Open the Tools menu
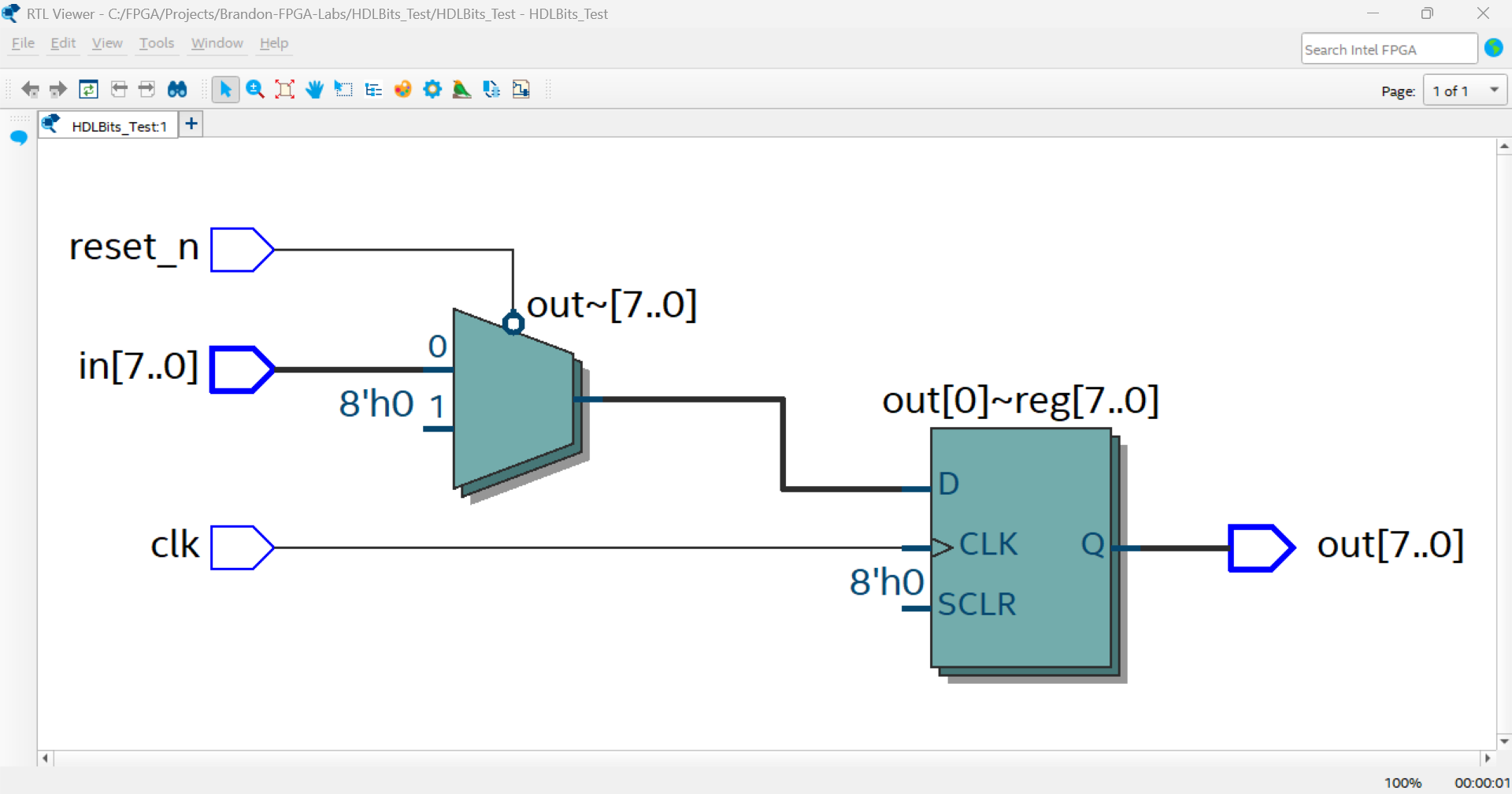The height and width of the screenshot is (794, 1512). click(156, 43)
